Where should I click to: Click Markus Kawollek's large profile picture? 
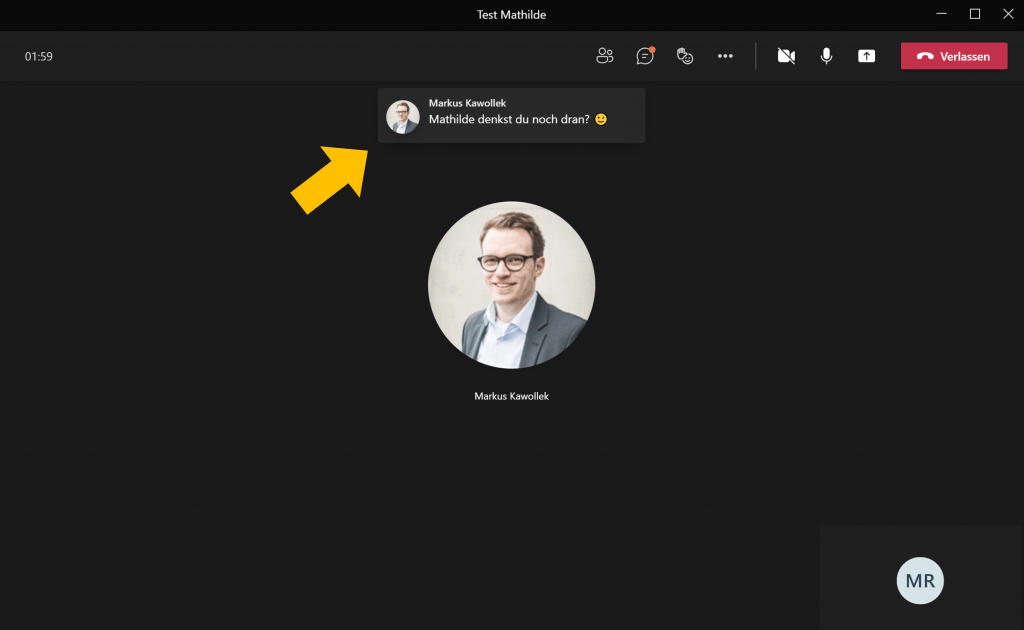pyautogui.click(x=511, y=285)
